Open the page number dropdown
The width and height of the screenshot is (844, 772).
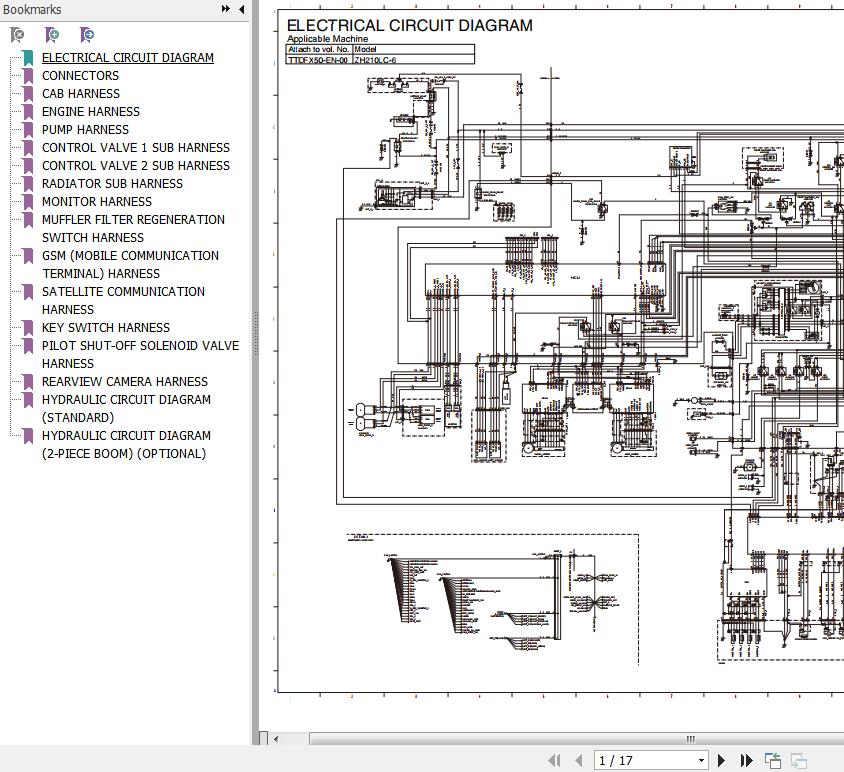(x=701, y=761)
